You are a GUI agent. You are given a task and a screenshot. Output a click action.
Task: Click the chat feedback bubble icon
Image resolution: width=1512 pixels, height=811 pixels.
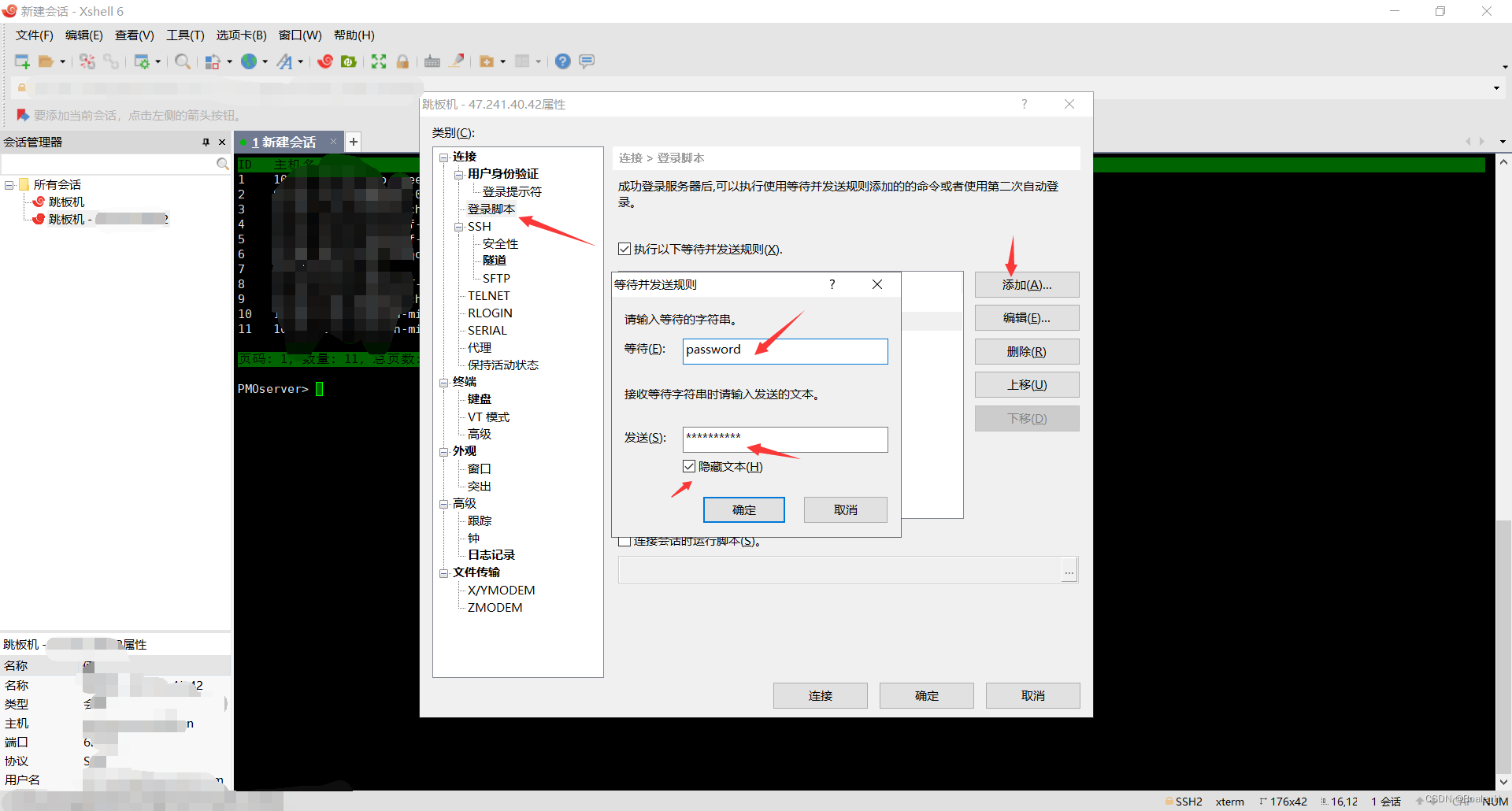587,61
